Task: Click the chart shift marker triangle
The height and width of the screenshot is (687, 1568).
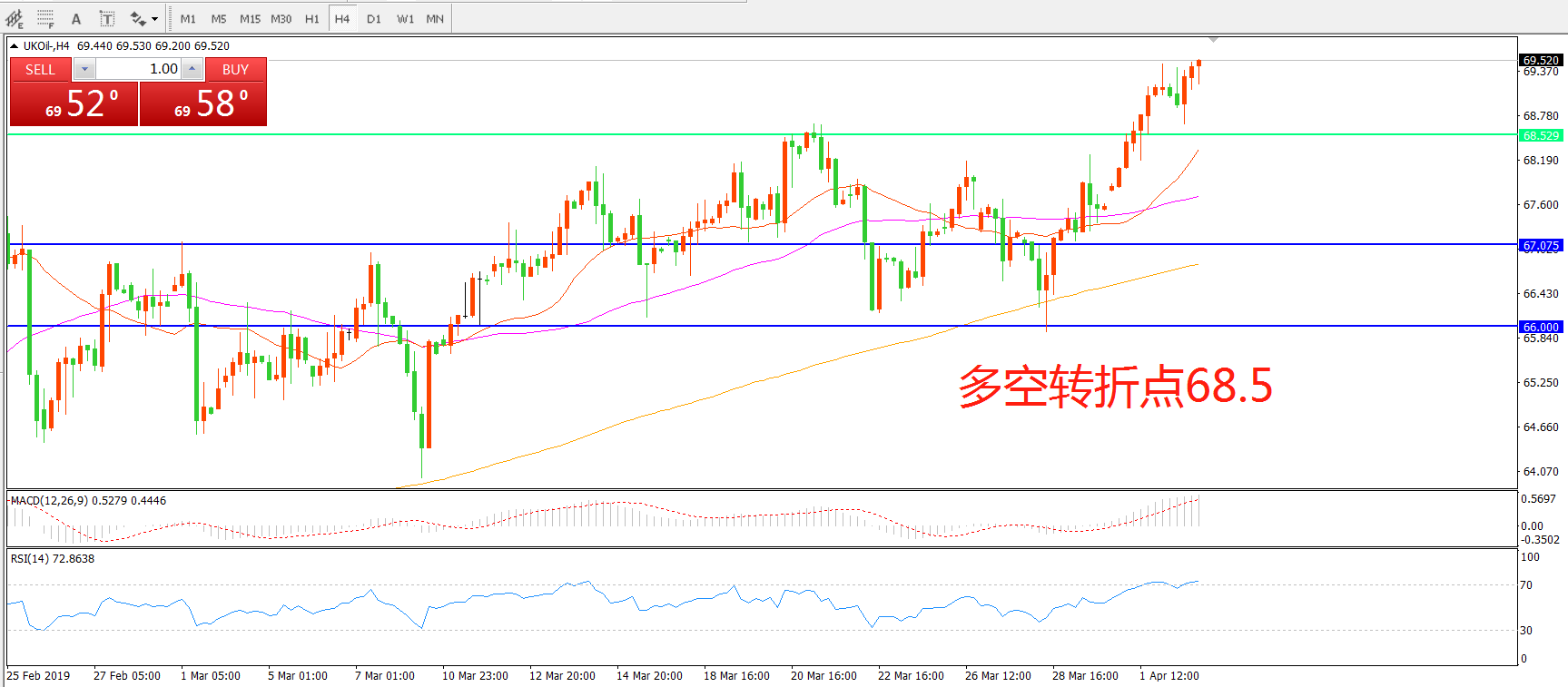Action: tap(1213, 40)
